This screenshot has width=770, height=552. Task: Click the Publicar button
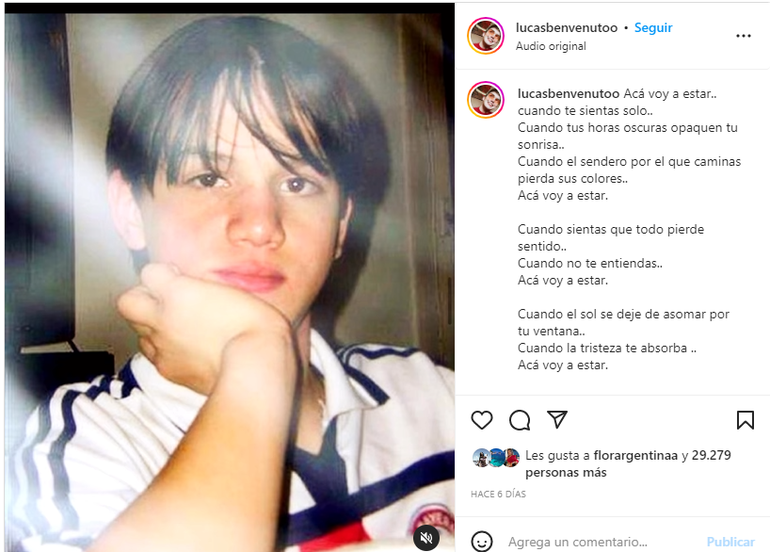click(x=730, y=542)
